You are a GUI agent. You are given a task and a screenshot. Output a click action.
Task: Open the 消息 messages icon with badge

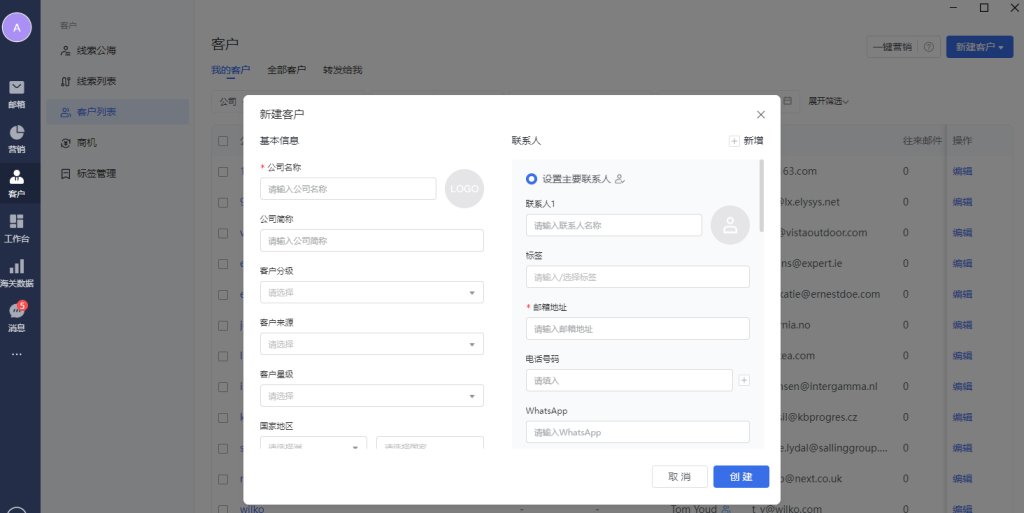click(17, 315)
